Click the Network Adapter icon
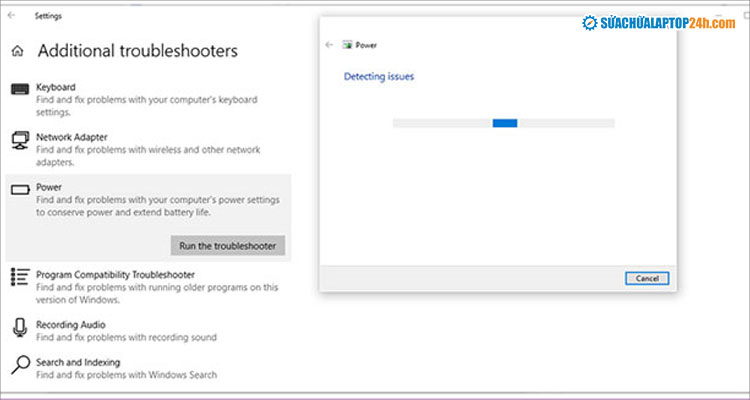 [x=20, y=141]
